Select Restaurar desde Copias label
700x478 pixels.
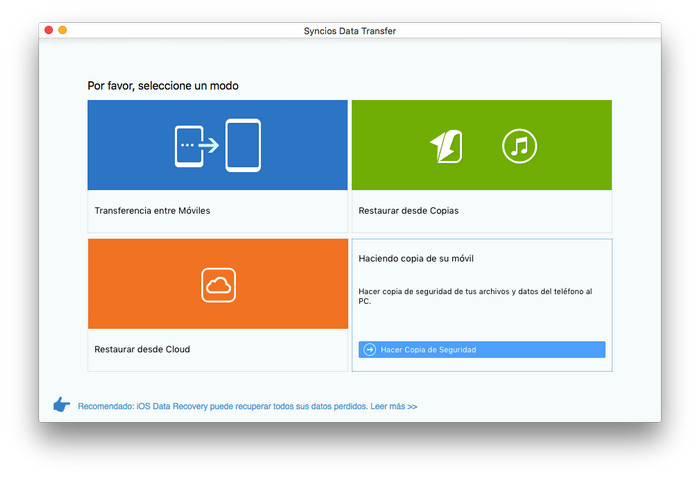point(408,211)
